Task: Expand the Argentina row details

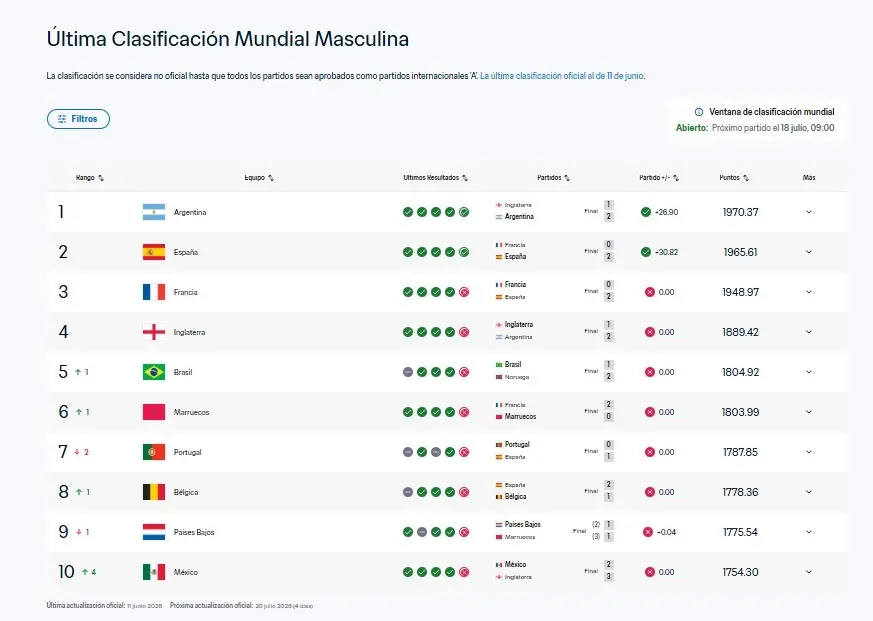Action: point(809,212)
